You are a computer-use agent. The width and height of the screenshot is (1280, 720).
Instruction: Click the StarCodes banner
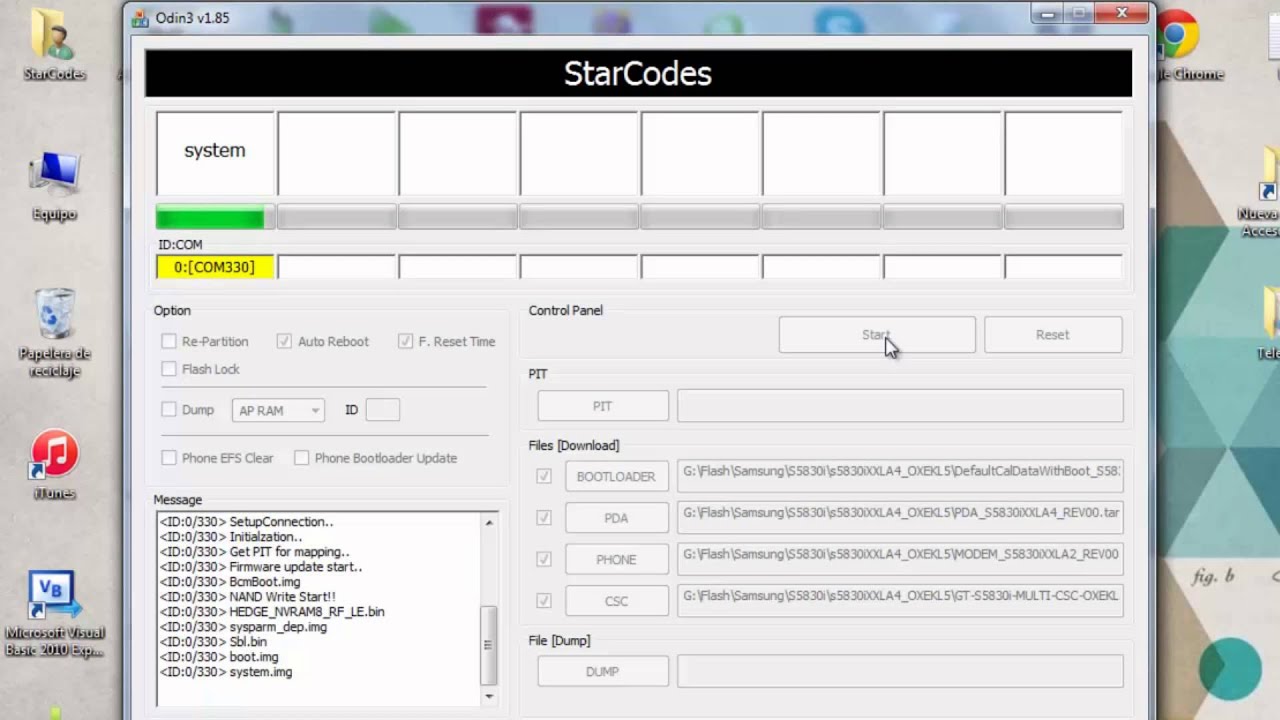[638, 73]
